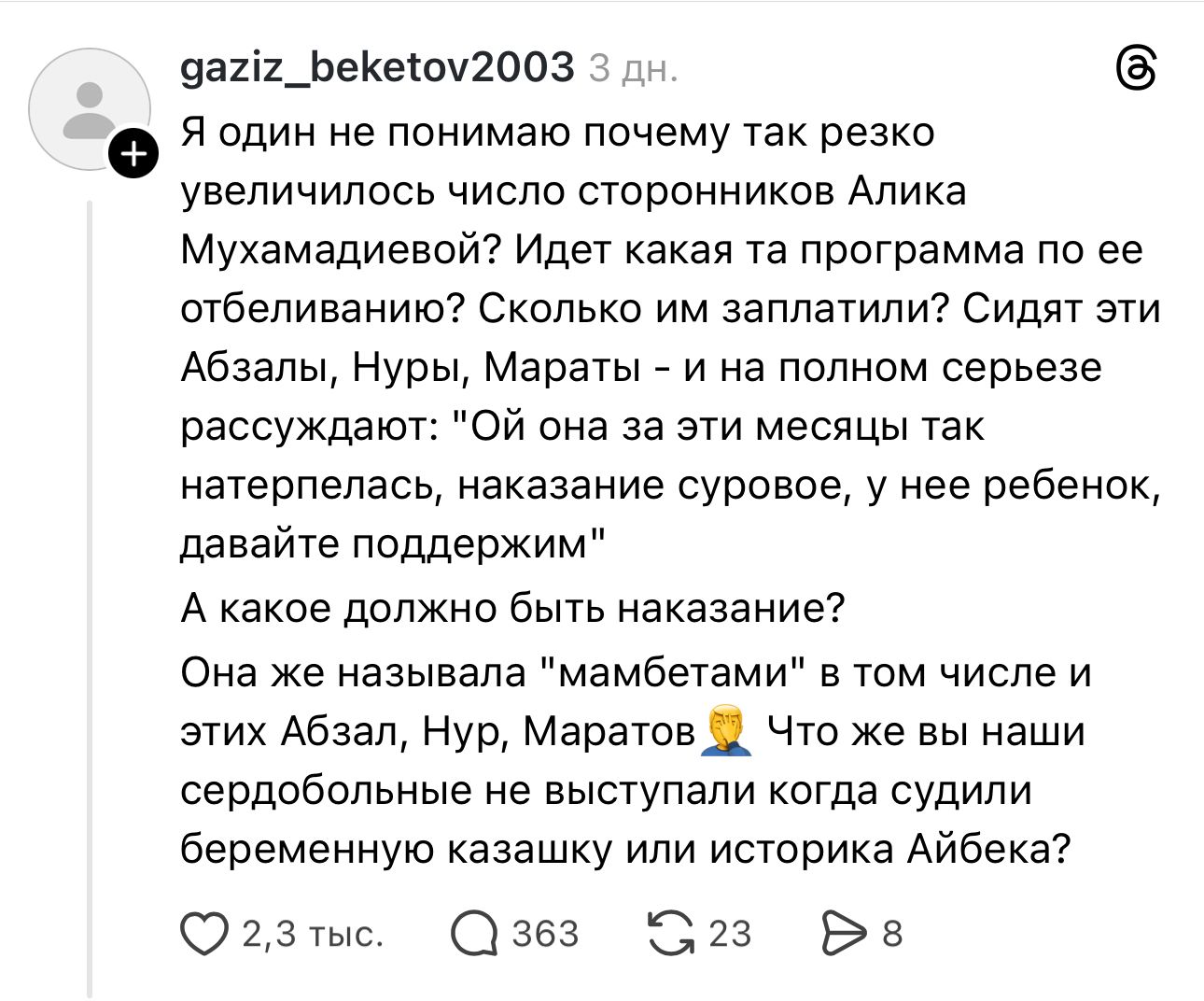View the list of 2,3 тыс. likes
The image size is (1204, 1001).
coord(313,935)
